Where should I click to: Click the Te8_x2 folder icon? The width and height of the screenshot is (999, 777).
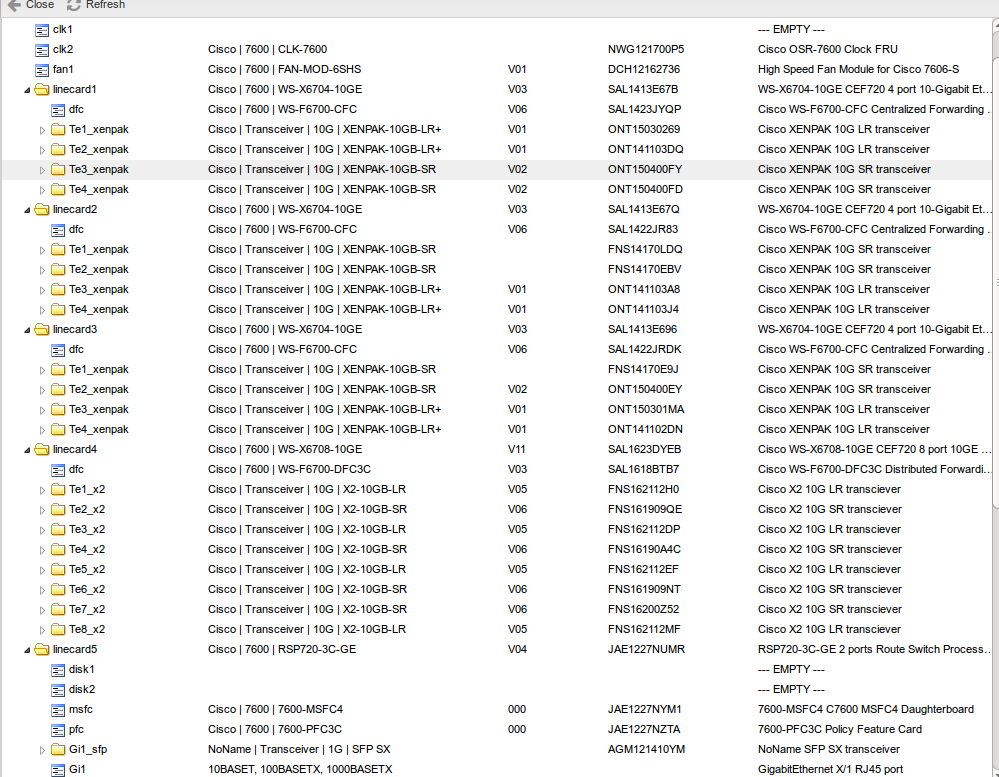pos(58,630)
